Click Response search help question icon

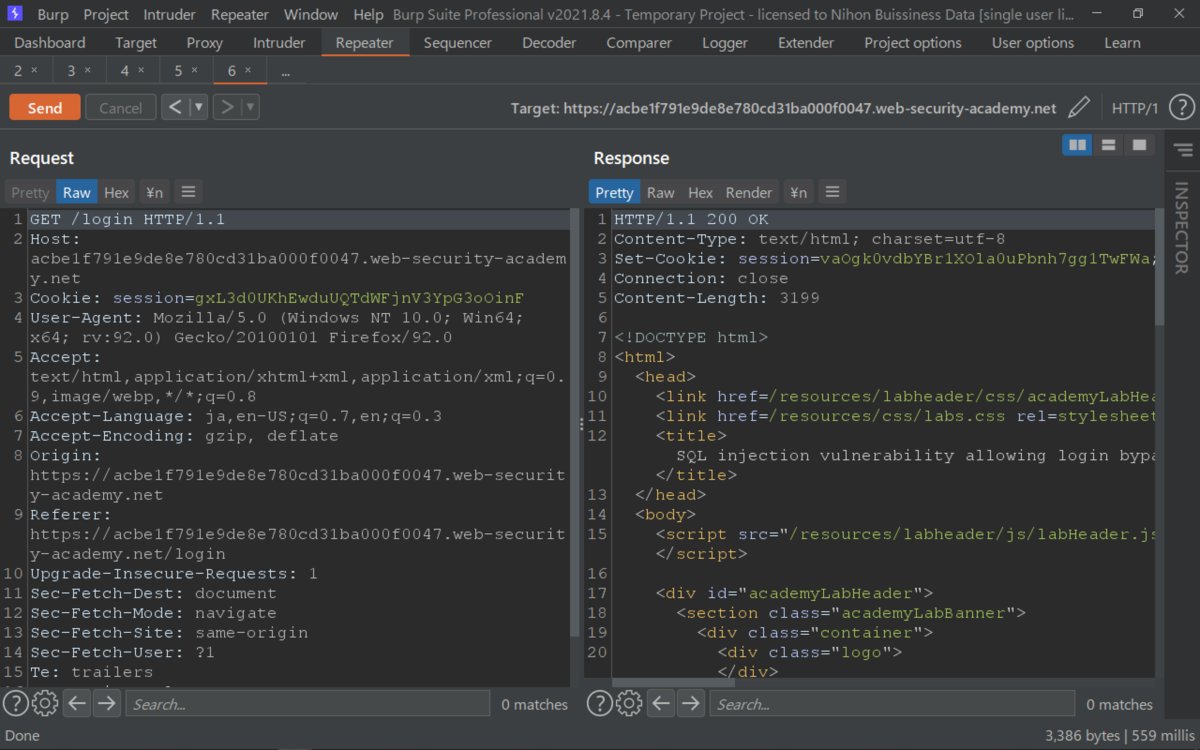[x=599, y=703]
